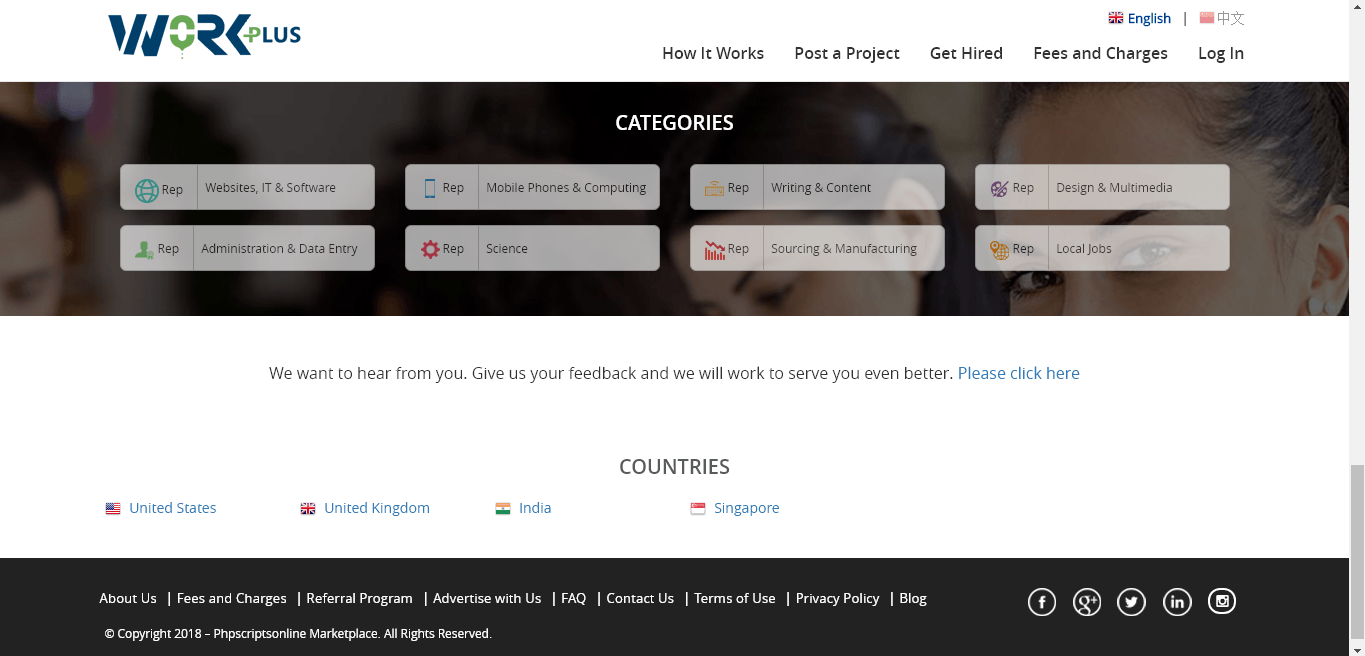Open Fees and Charges in the footer
Image resolution: width=1365 pixels, height=656 pixels.
pyautogui.click(x=231, y=598)
